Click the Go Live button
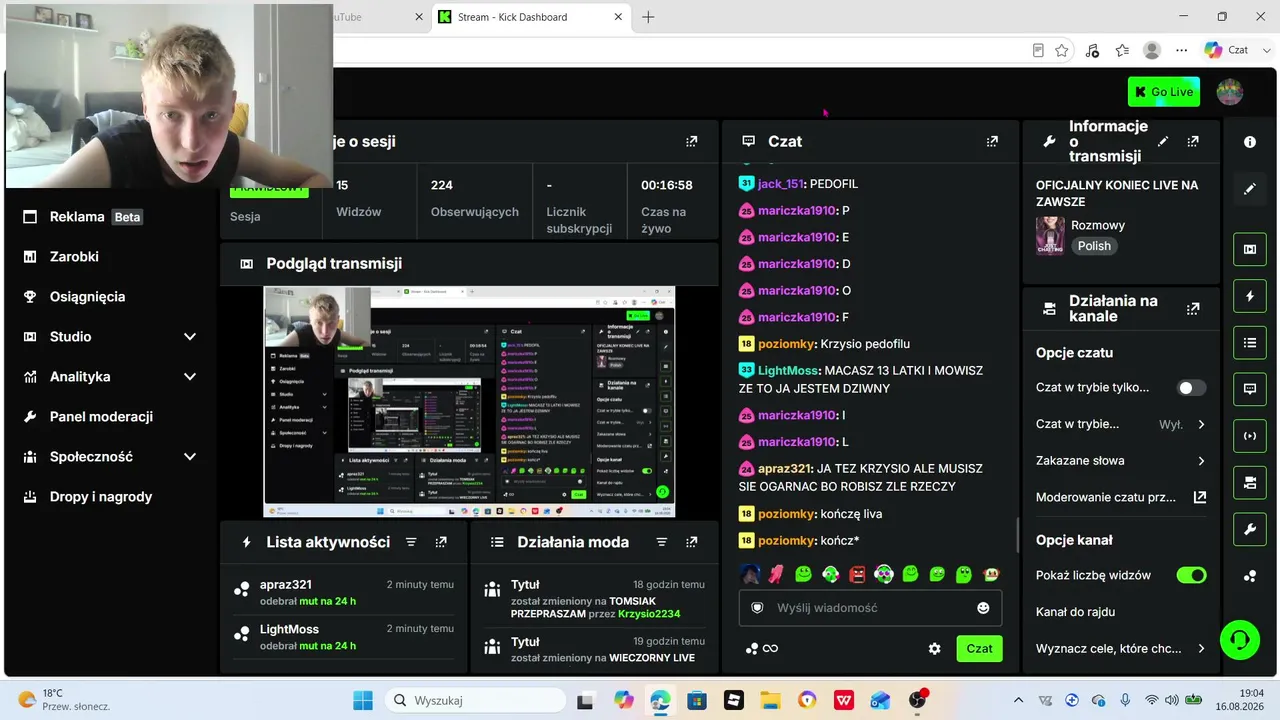The width and height of the screenshot is (1280, 720). [x=1164, y=92]
